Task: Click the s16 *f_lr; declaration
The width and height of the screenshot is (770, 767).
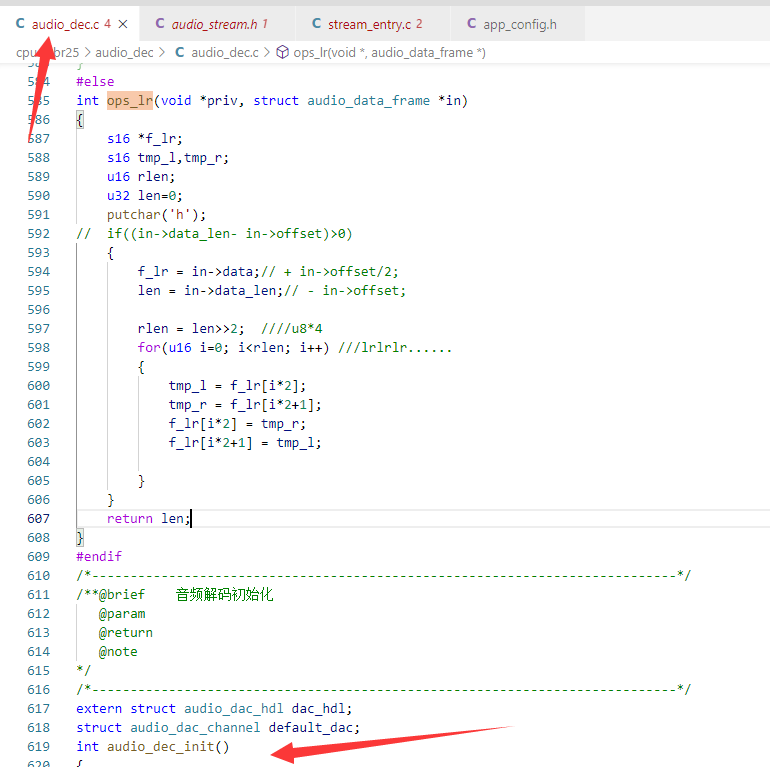Action: (144, 138)
